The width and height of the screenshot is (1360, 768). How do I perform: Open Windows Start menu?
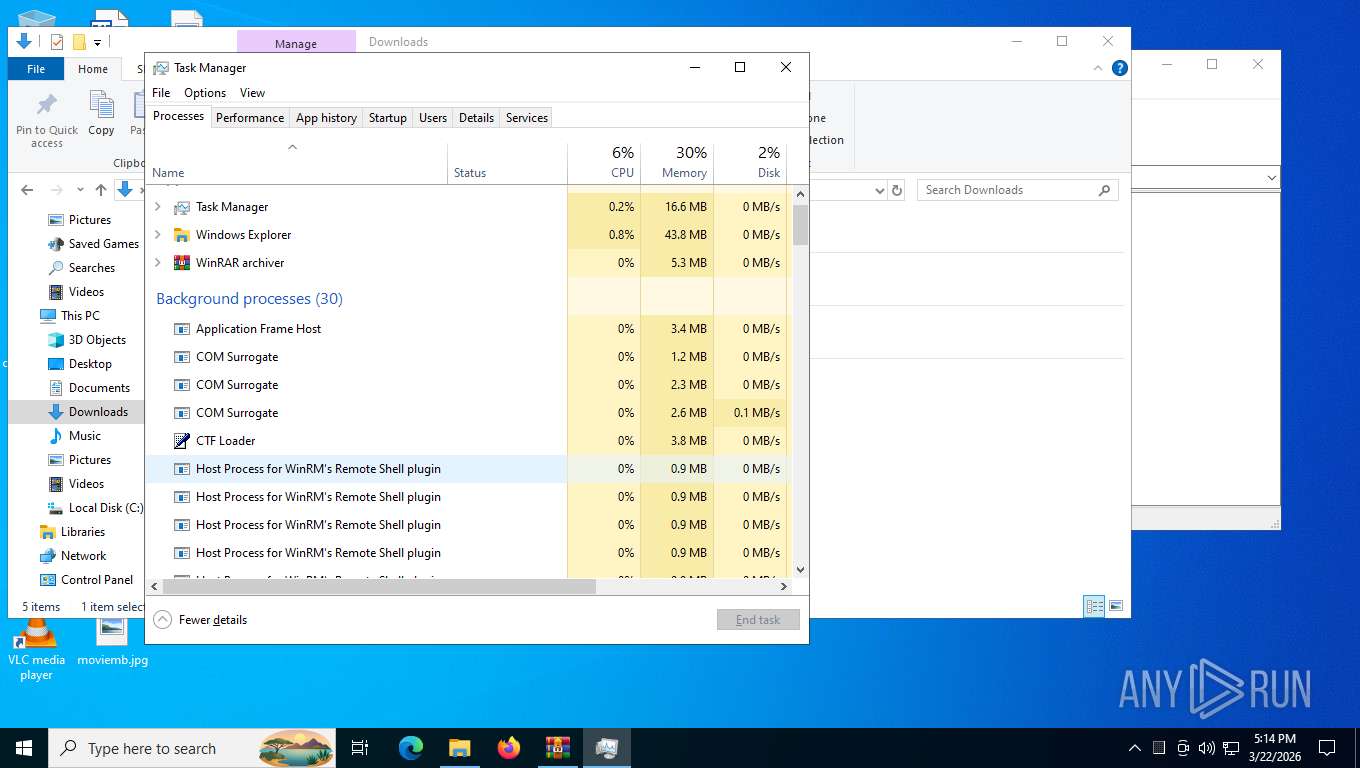pos(24,747)
